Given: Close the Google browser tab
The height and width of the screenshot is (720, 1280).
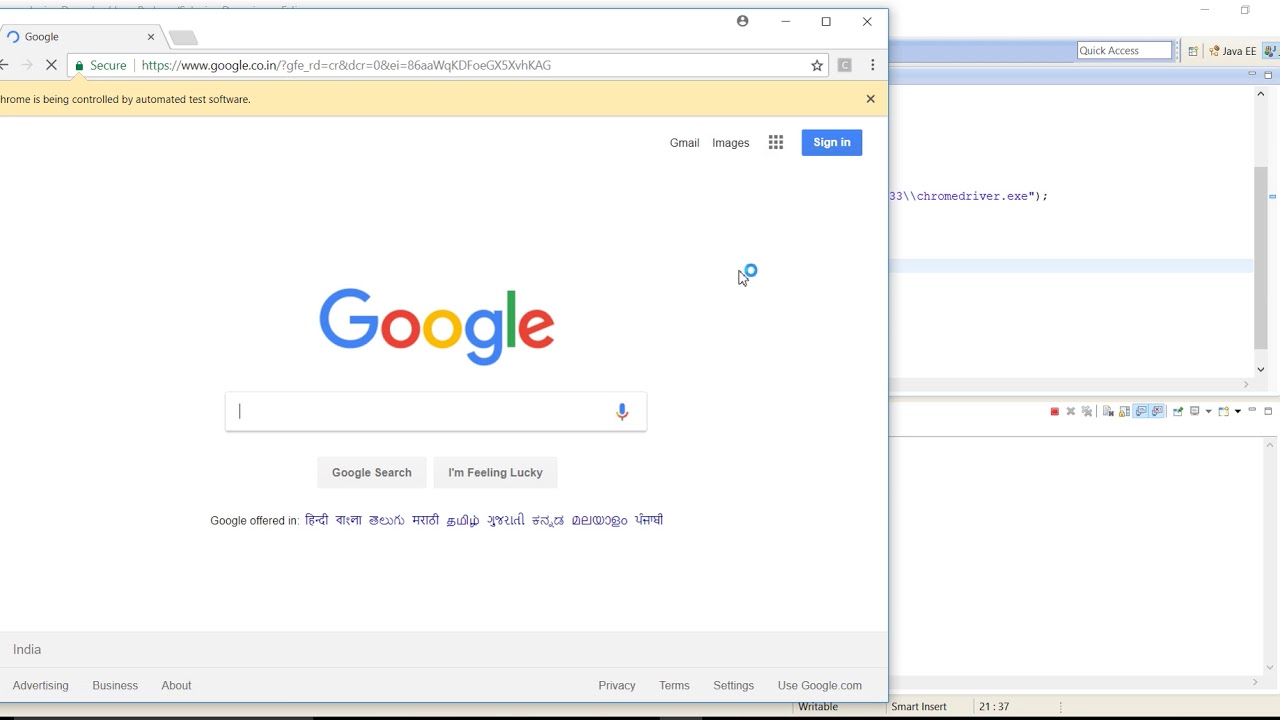Looking at the screenshot, I should [151, 37].
